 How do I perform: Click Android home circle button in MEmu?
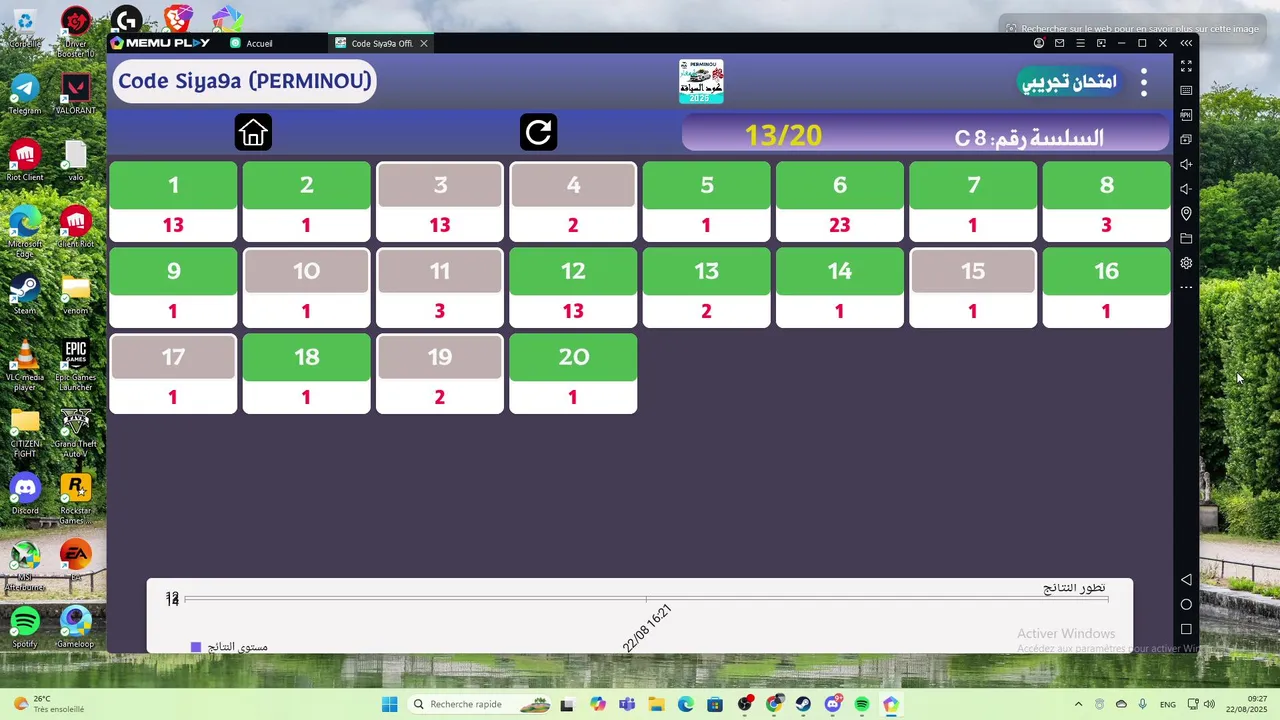click(x=1186, y=604)
